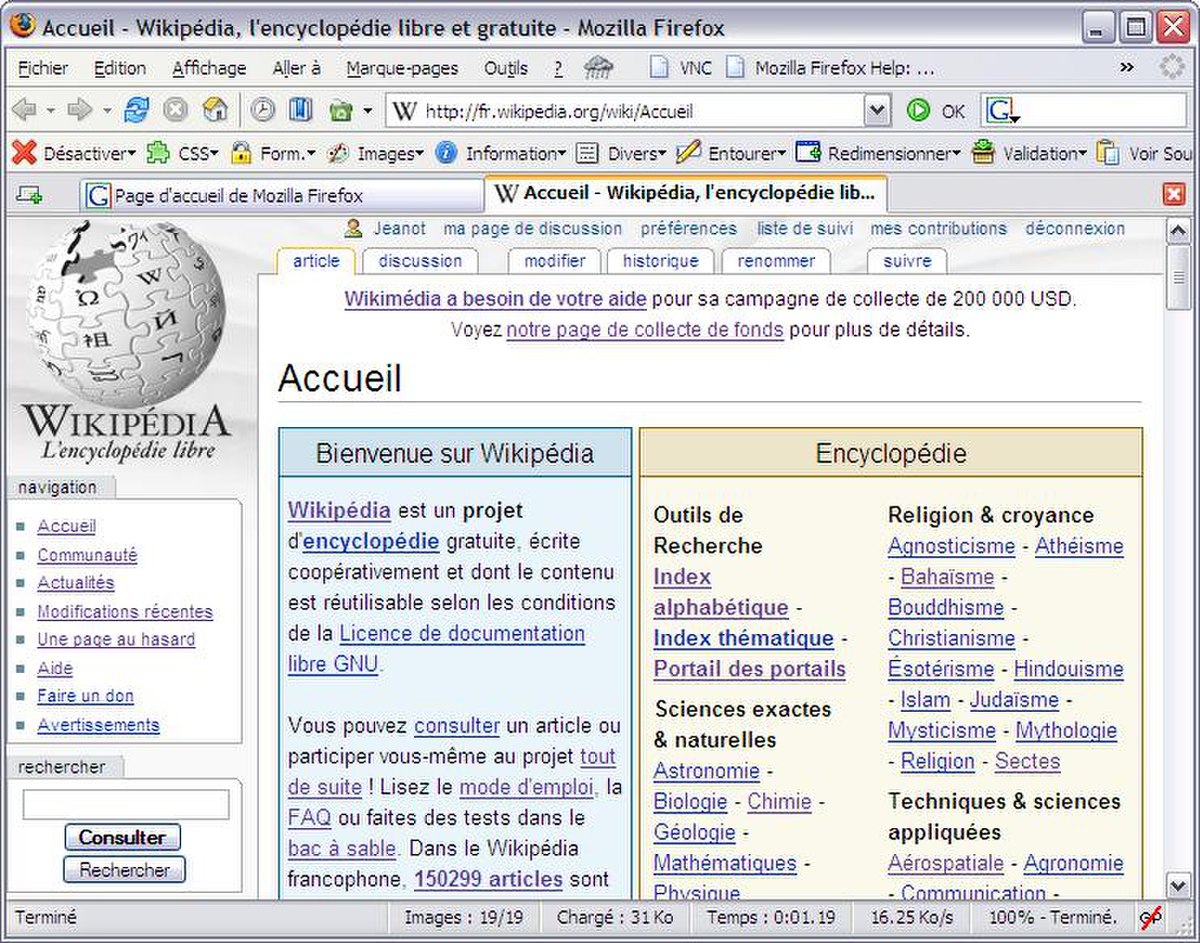Click the weather cloud icon in menu bar
The width and height of the screenshot is (1200, 943).
pos(599,68)
